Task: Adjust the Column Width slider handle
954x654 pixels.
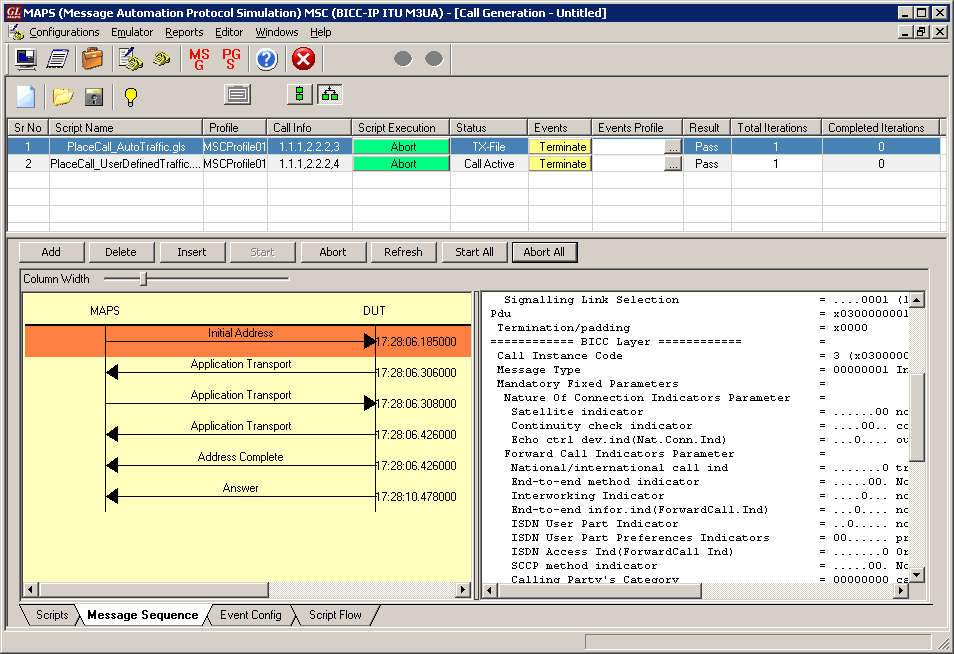Action: tap(144, 279)
